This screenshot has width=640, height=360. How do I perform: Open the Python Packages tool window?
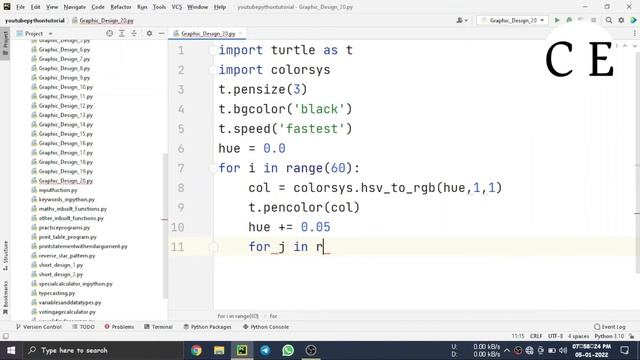click(x=207, y=327)
